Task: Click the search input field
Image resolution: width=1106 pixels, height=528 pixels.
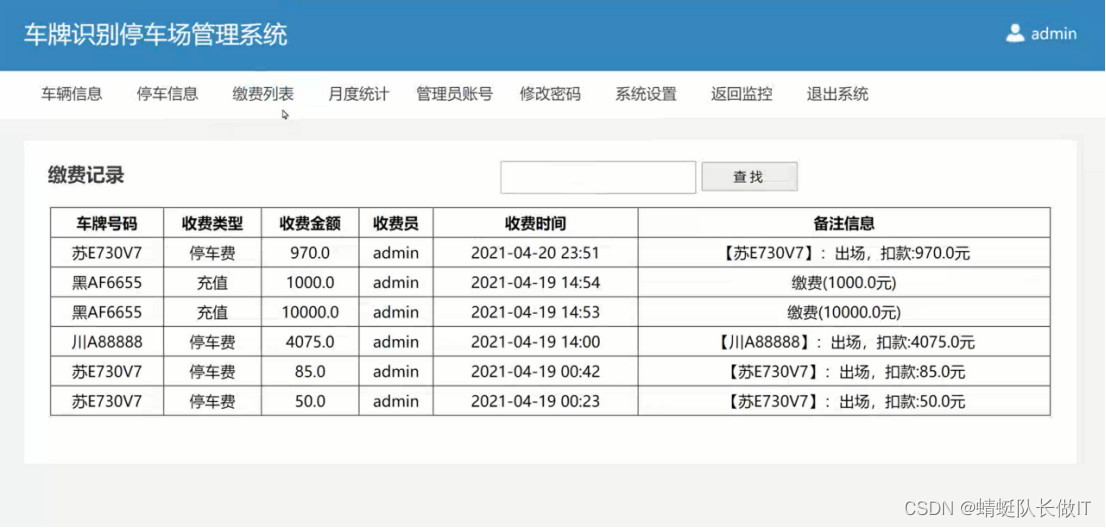Action: tap(598, 177)
